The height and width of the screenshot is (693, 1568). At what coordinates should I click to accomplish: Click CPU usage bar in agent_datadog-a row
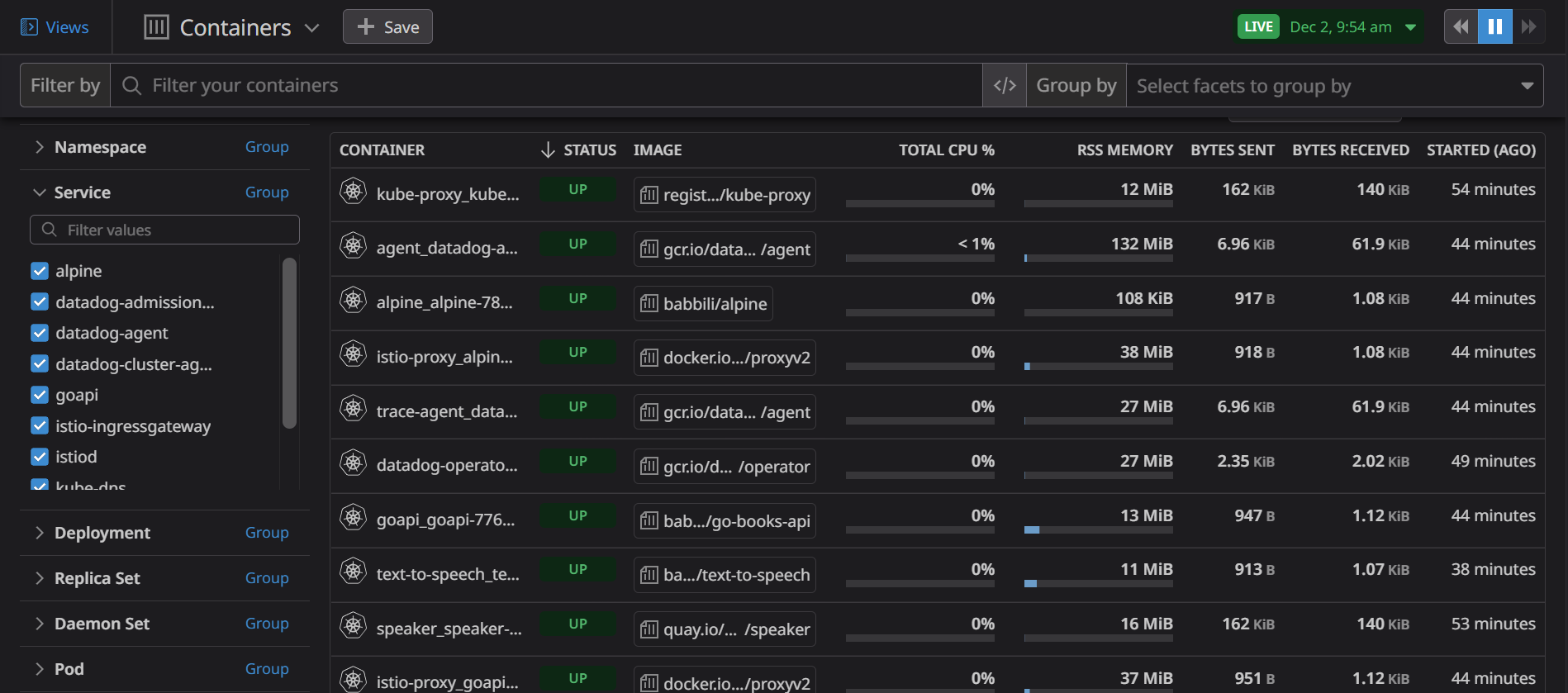[919, 258]
